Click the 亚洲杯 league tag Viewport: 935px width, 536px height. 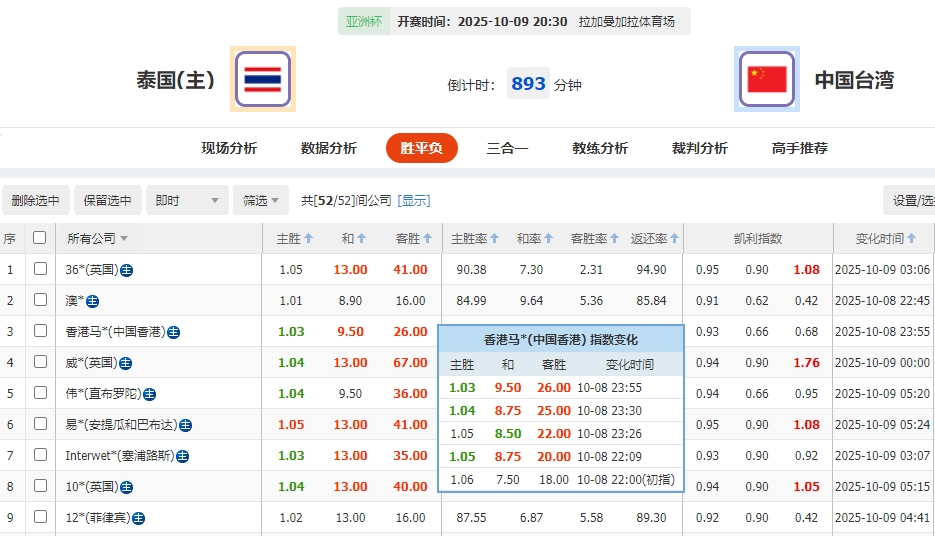point(363,22)
